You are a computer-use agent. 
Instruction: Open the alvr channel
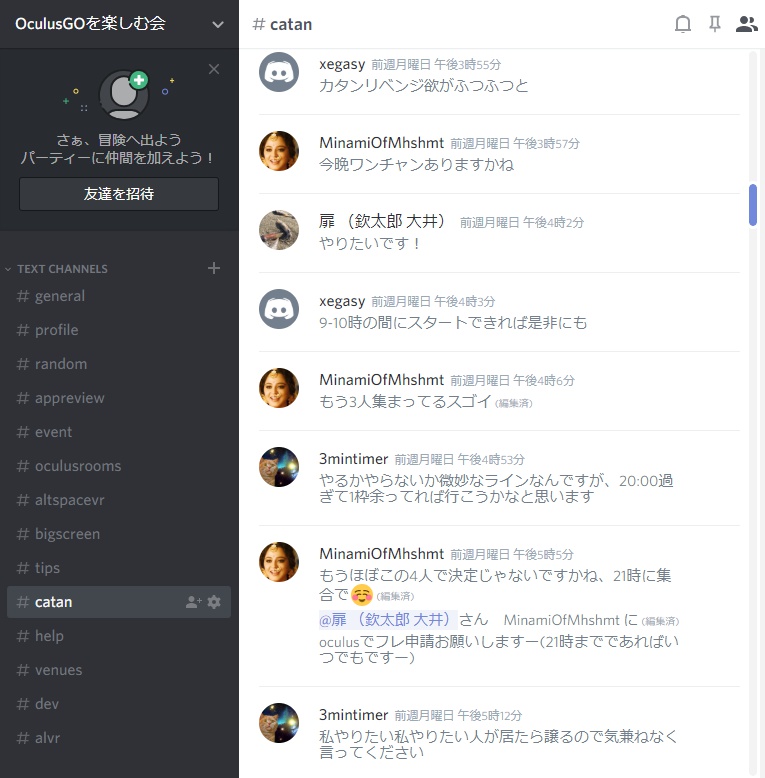[x=119, y=738]
